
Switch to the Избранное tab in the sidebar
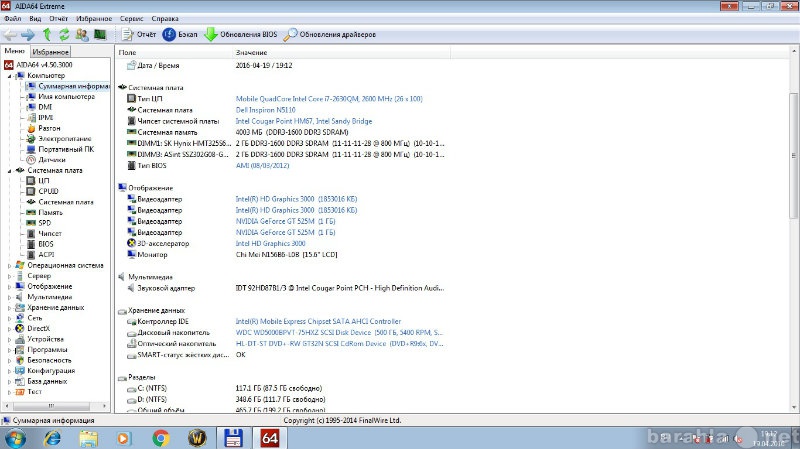50,52
